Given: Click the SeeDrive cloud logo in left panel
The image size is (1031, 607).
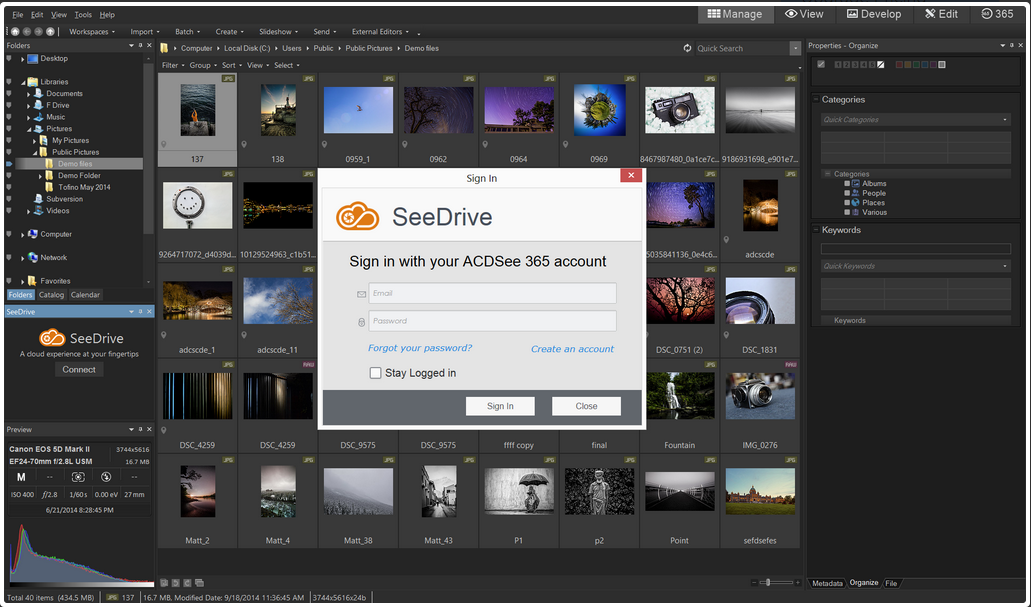Looking at the screenshot, I should [52, 339].
